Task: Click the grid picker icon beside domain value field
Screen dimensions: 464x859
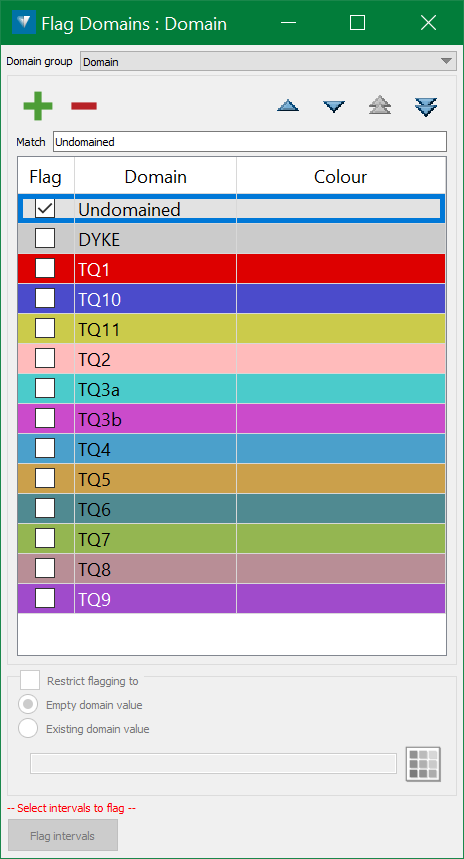Action: pyautogui.click(x=423, y=763)
